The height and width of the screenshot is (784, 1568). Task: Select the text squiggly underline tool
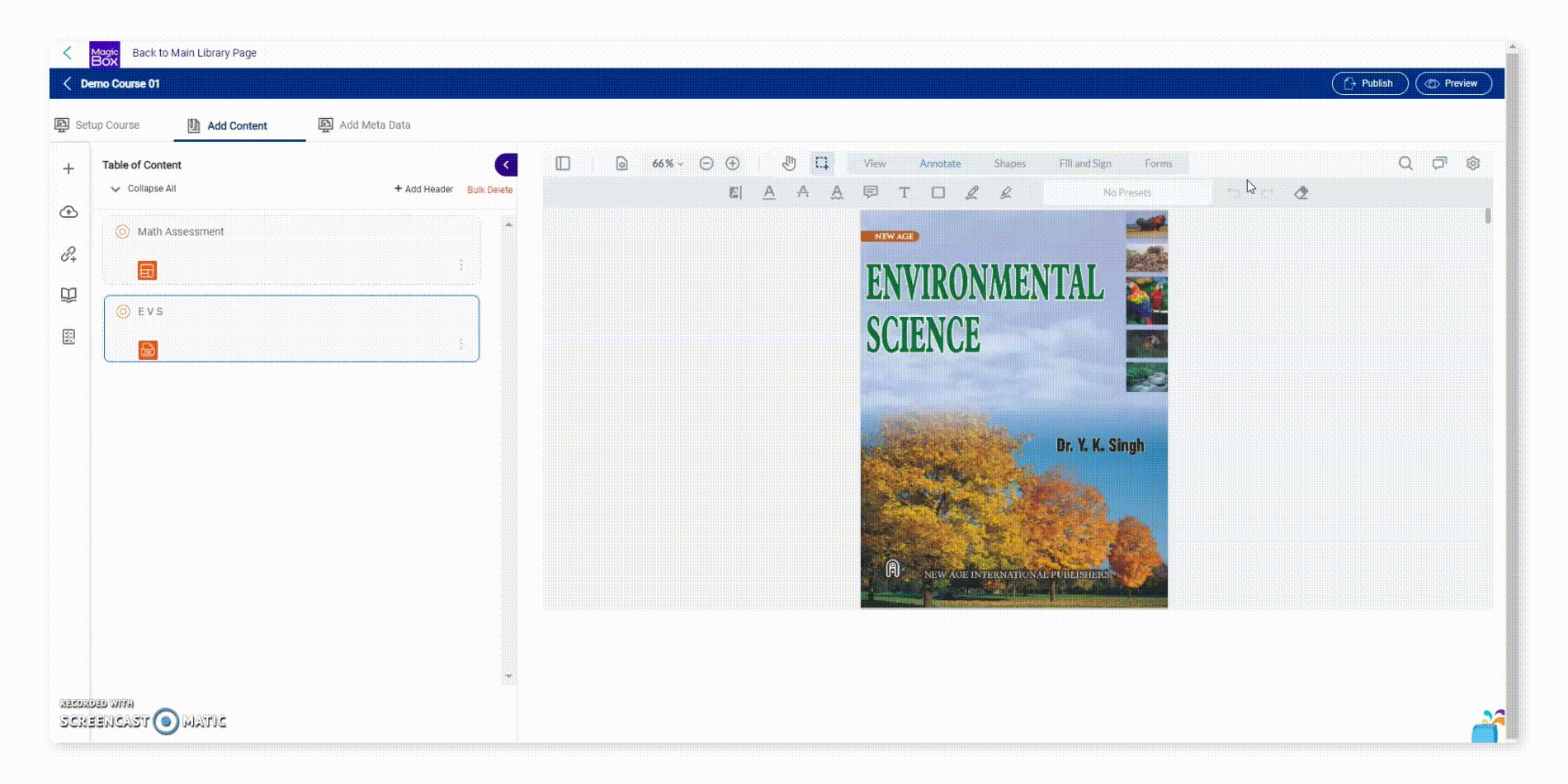837,192
